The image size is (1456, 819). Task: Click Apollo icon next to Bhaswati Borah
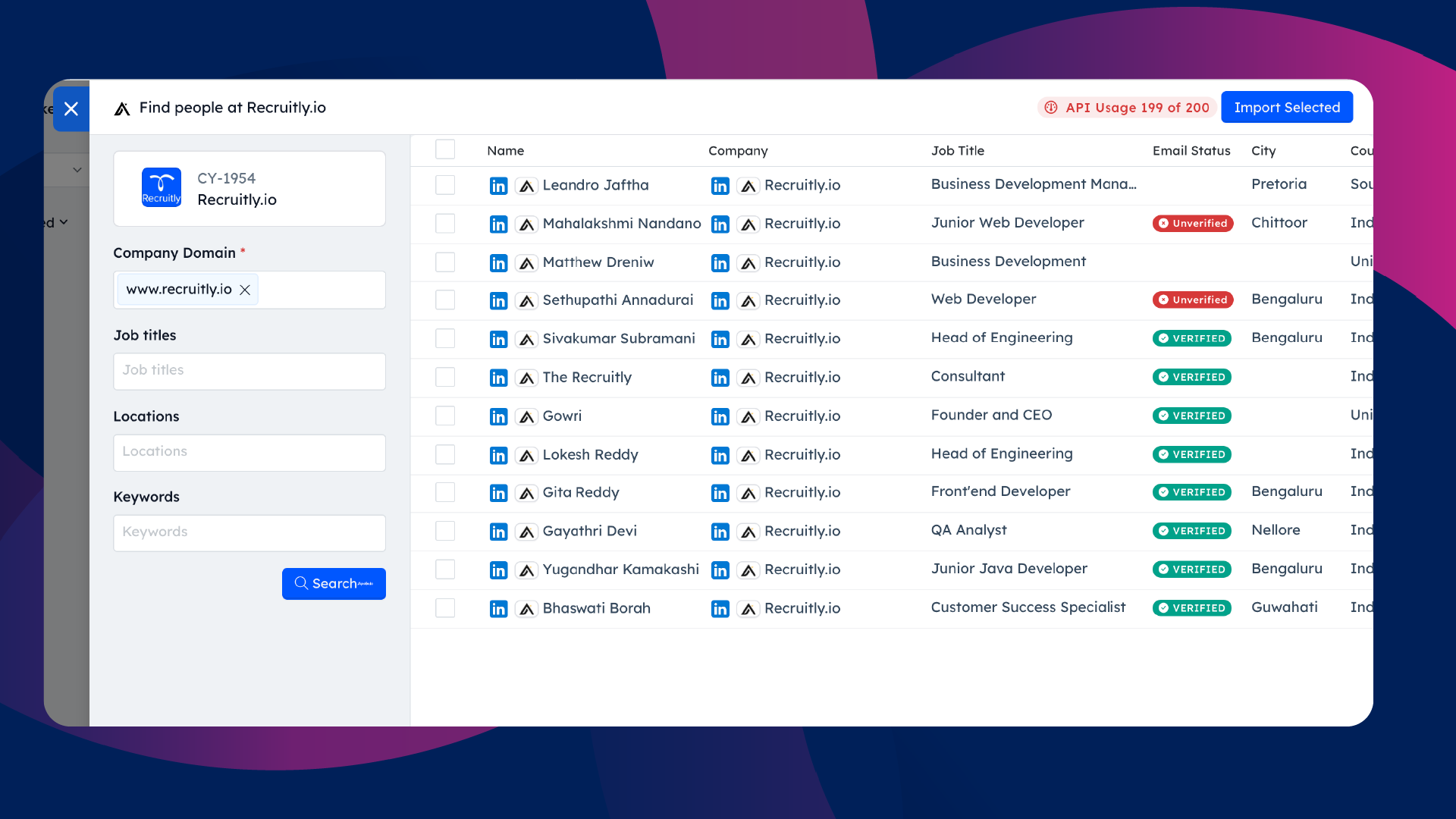(x=526, y=609)
